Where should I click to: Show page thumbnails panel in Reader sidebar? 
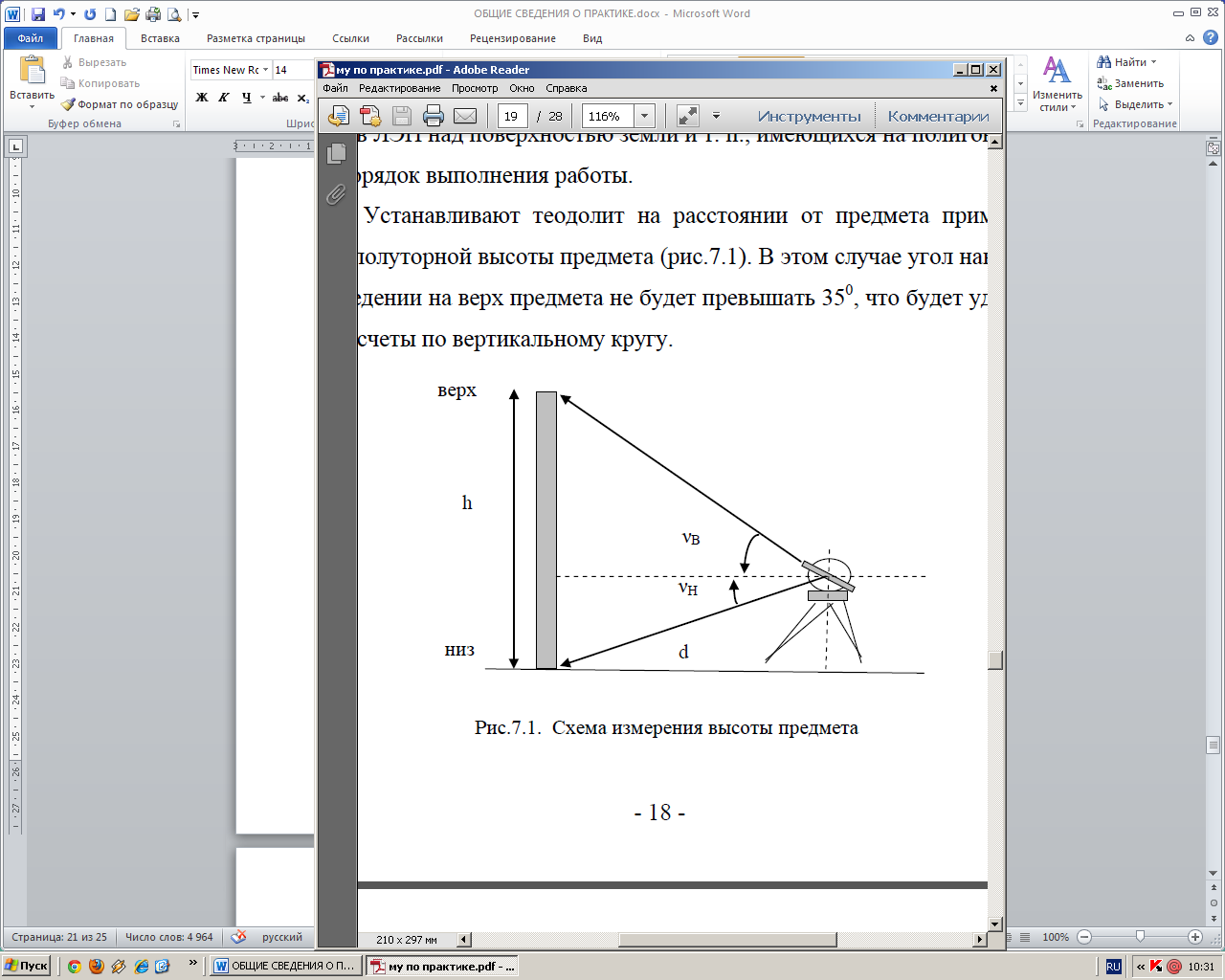(x=336, y=153)
